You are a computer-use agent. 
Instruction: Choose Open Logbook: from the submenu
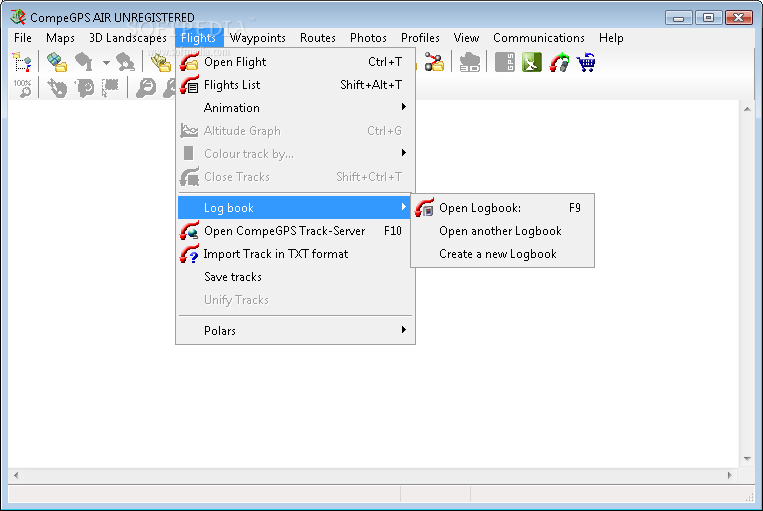(502, 208)
